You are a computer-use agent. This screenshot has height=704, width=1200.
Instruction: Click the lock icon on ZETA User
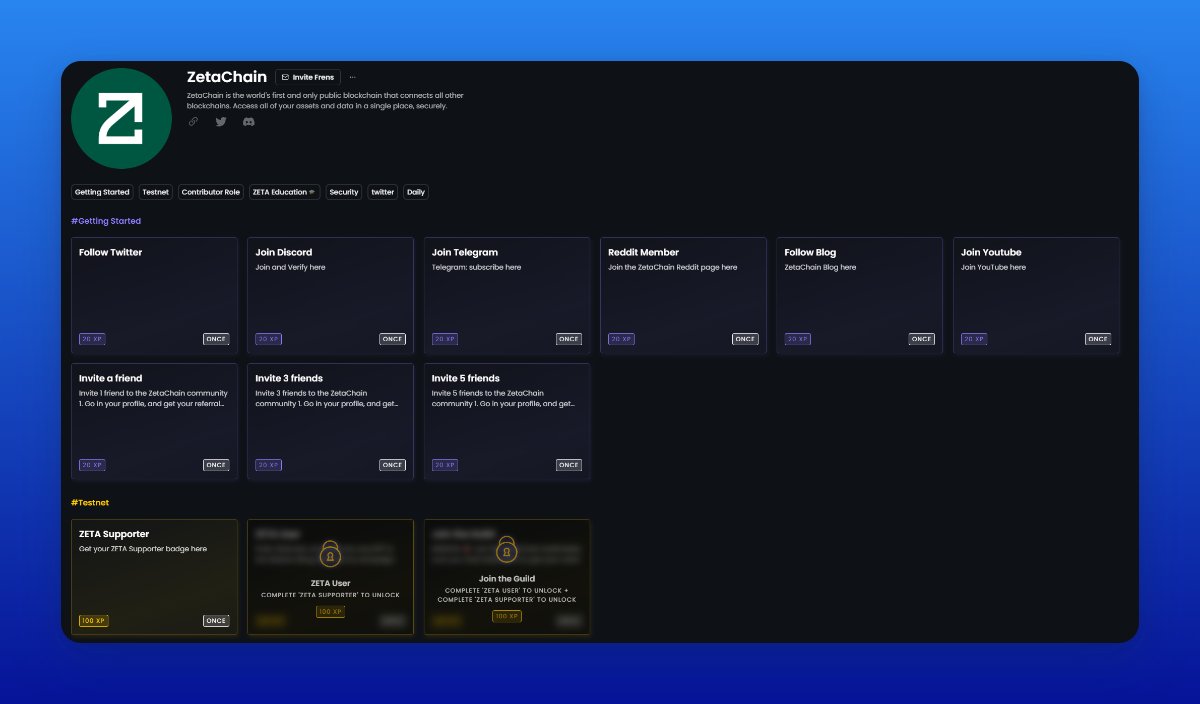click(330, 554)
